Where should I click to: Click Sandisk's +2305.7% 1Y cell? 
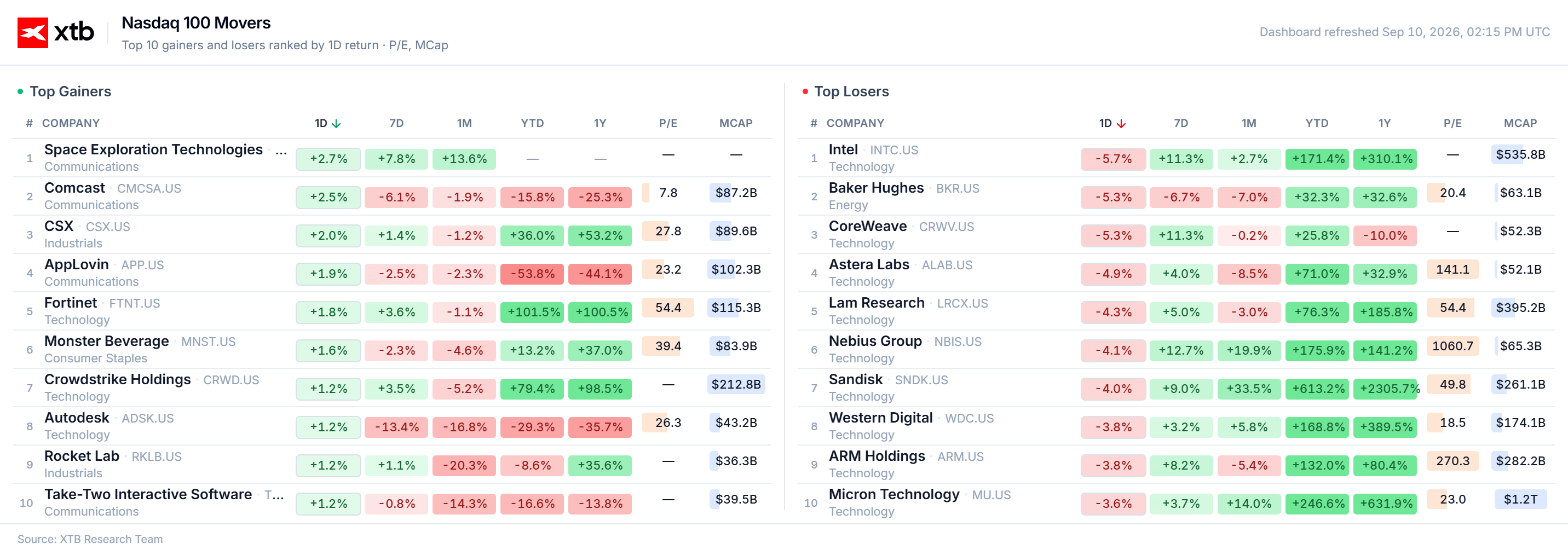1387,389
